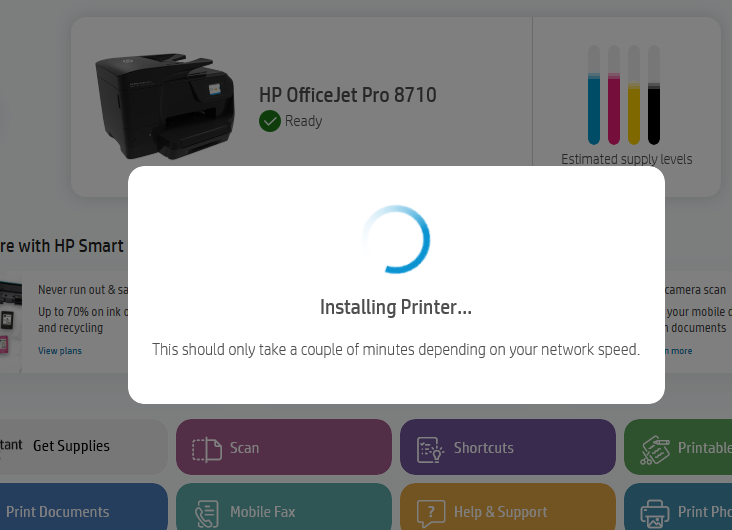Click the Print Photos printer icon

tap(655, 514)
